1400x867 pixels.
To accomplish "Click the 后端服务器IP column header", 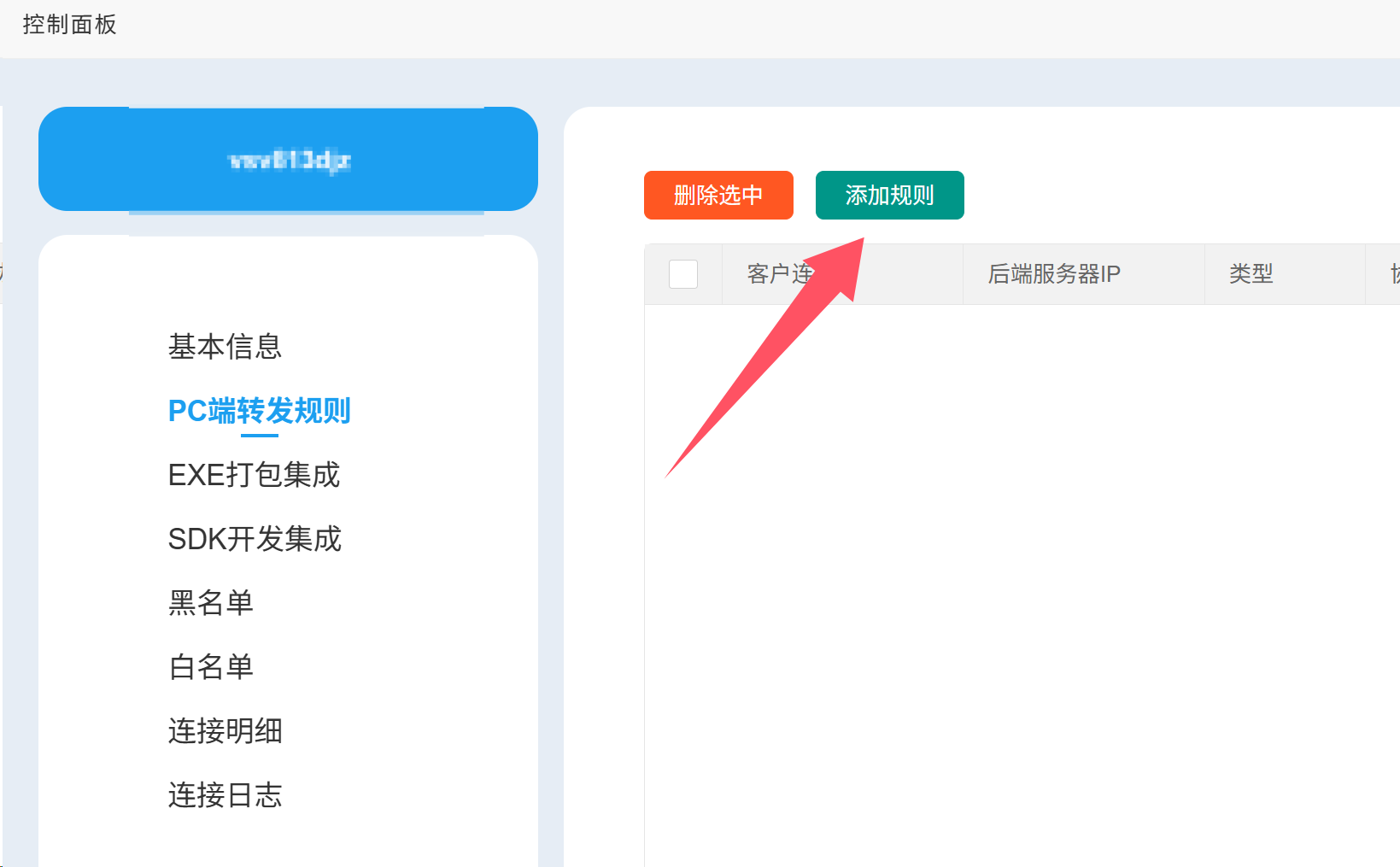I will click(x=1053, y=273).
